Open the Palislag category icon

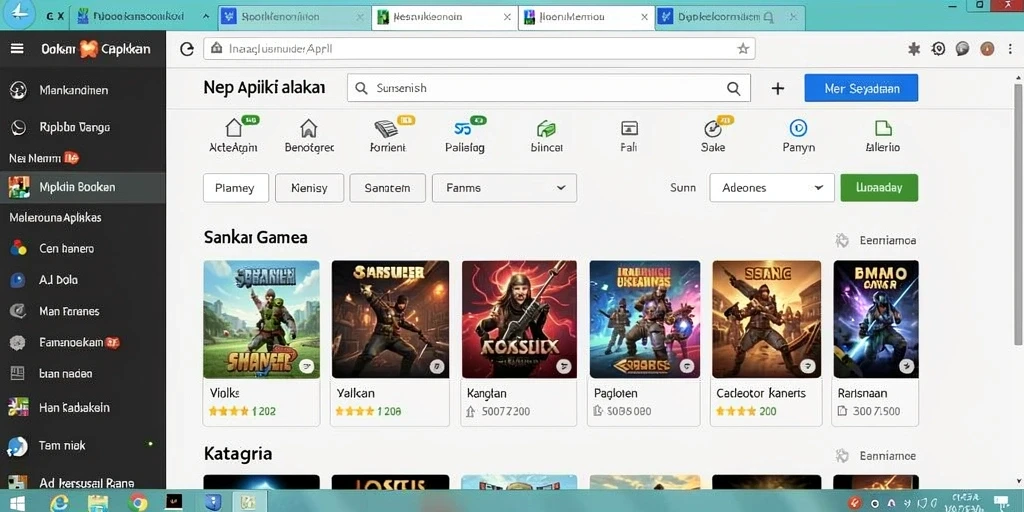click(x=463, y=127)
